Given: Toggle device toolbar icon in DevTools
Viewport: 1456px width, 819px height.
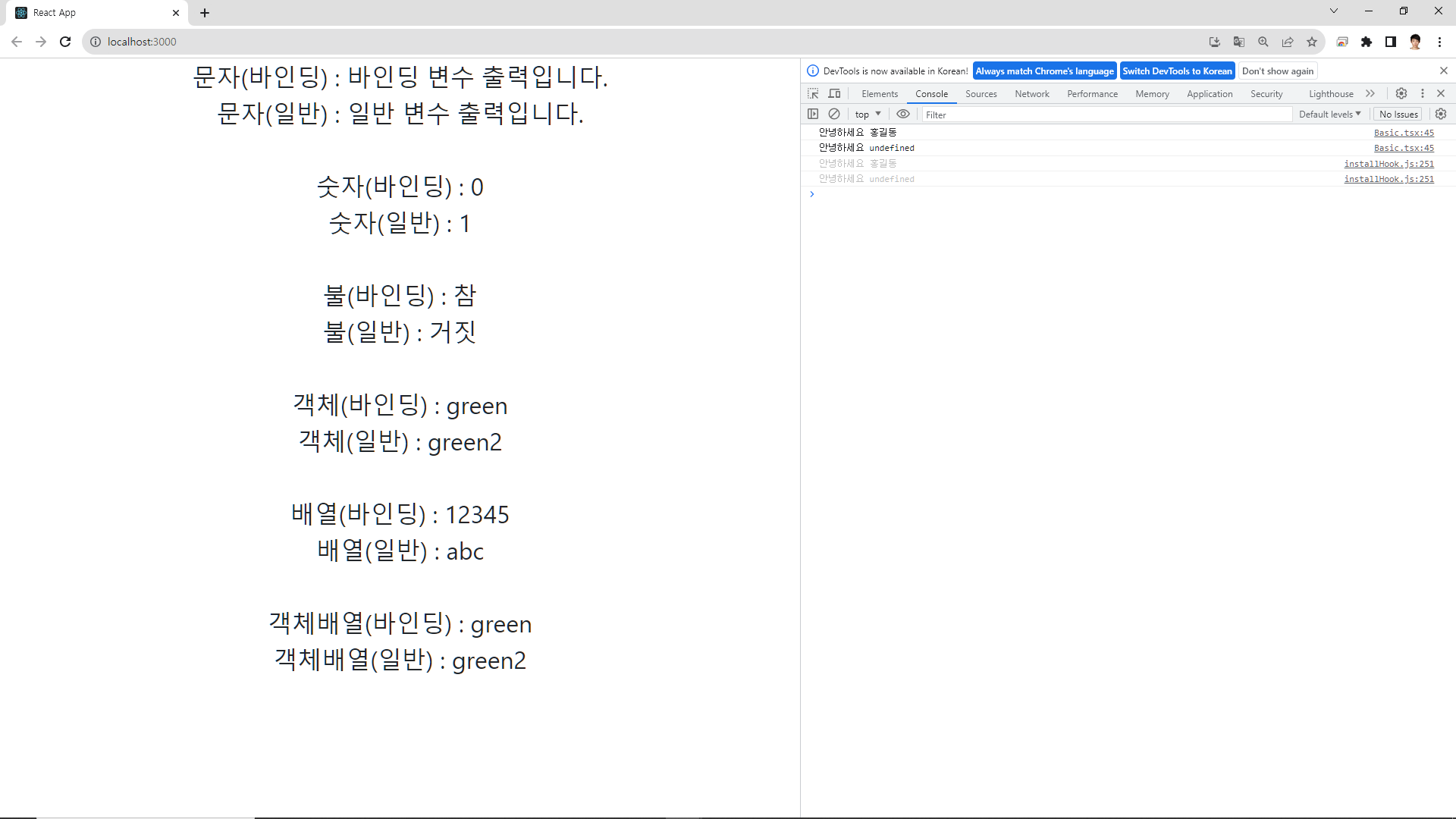Looking at the screenshot, I should tap(834, 93).
